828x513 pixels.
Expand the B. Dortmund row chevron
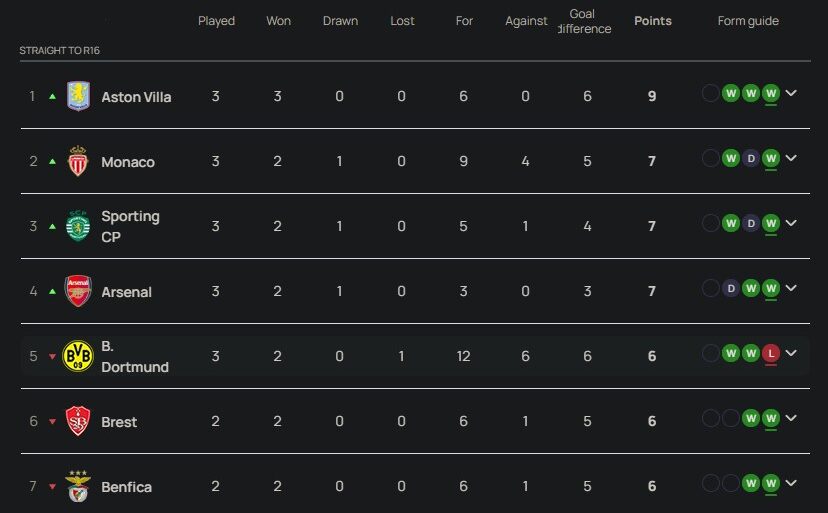(791, 353)
